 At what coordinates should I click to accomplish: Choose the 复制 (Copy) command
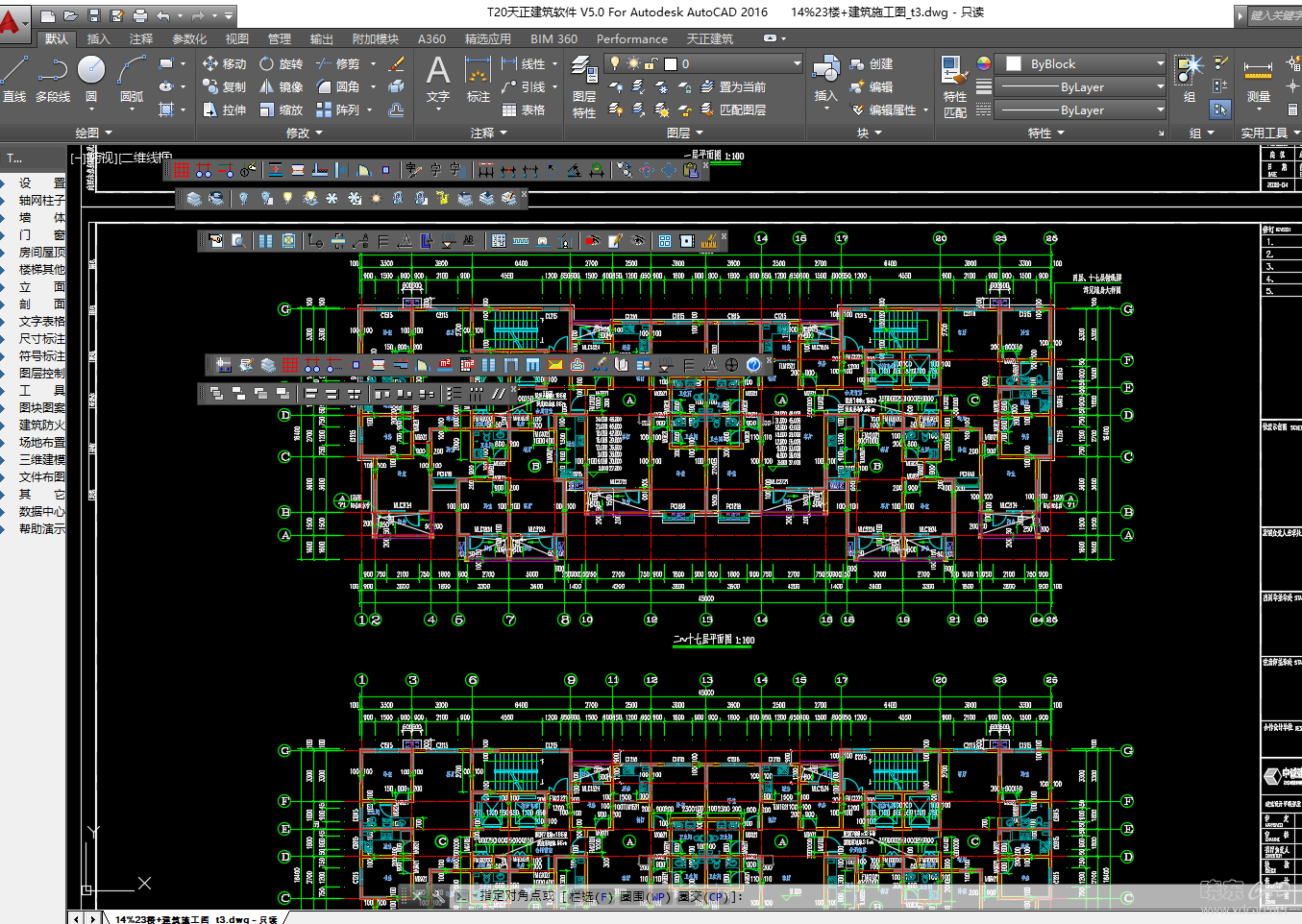225,86
